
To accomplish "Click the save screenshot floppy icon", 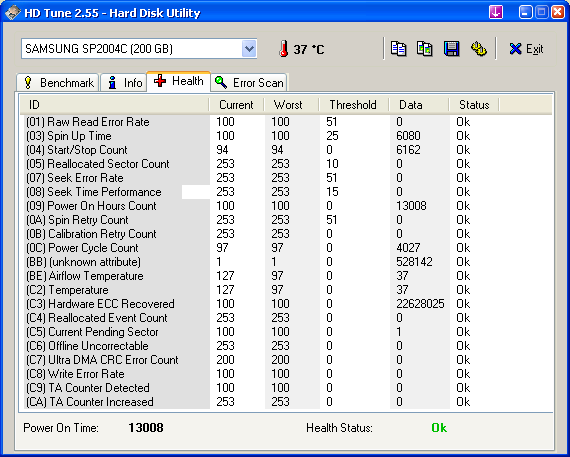I will pos(451,48).
